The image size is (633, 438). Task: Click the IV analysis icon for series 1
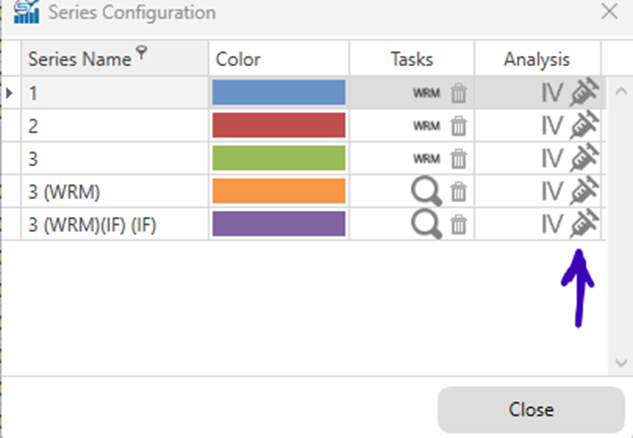pyautogui.click(x=552, y=93)
